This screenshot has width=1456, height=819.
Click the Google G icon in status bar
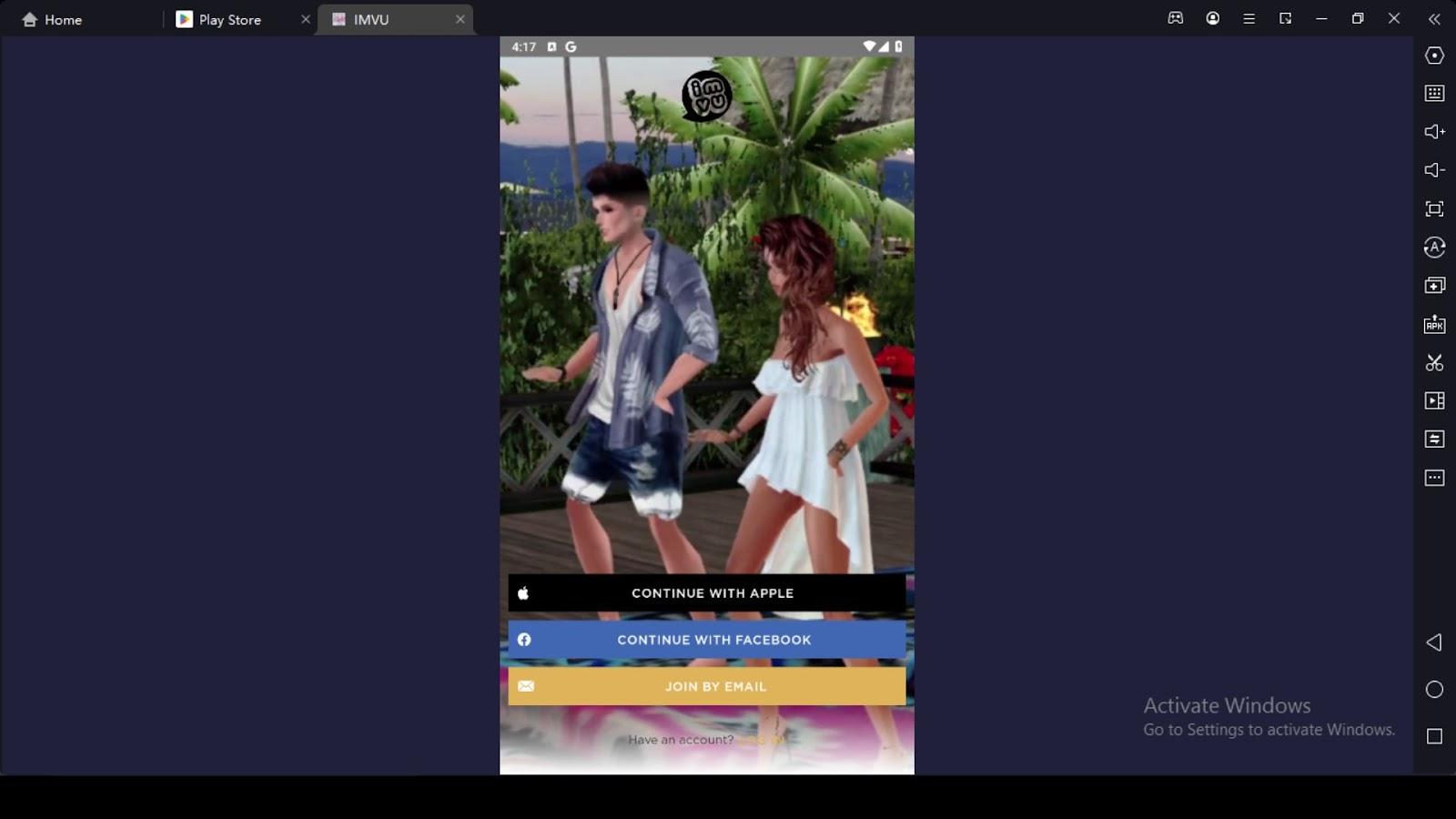coord(571,46)
